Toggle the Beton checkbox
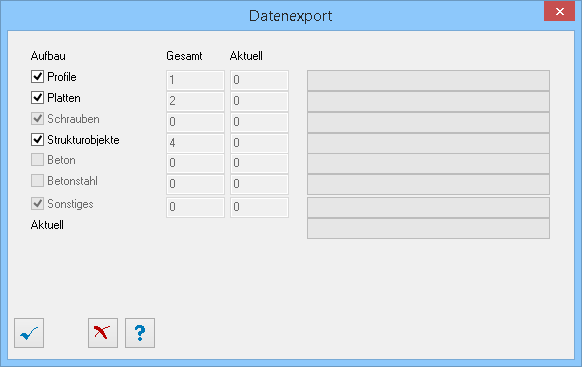 click(37, 160)
